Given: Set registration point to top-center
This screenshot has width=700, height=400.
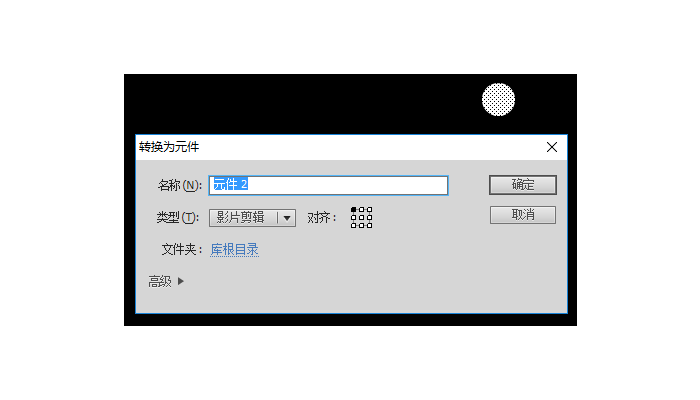Looking at the screenshot, I should point(362,209).
